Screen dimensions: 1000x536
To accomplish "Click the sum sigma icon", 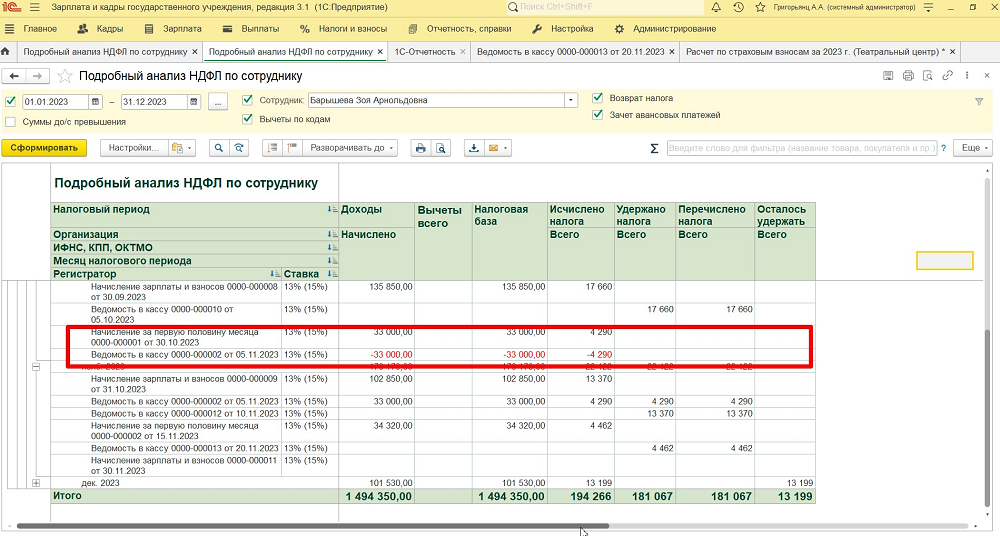I will (654, 148).
